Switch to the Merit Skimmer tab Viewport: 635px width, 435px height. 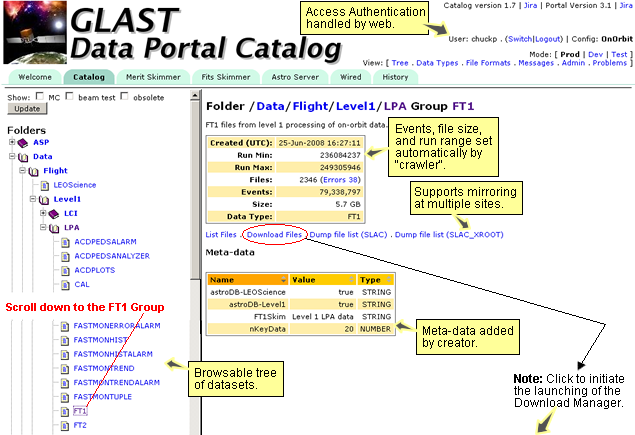click(153, 77)
